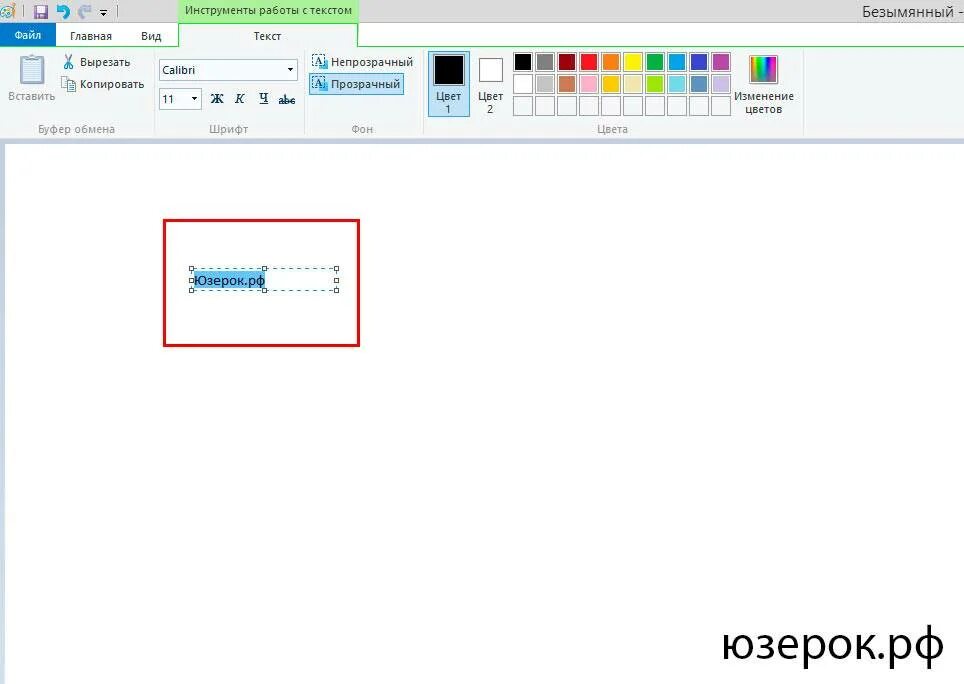This screenshot has width=964, height=684.
Task: Open Изменение цветов color editor
Action: pyautogui.click(x=764, y=84)
